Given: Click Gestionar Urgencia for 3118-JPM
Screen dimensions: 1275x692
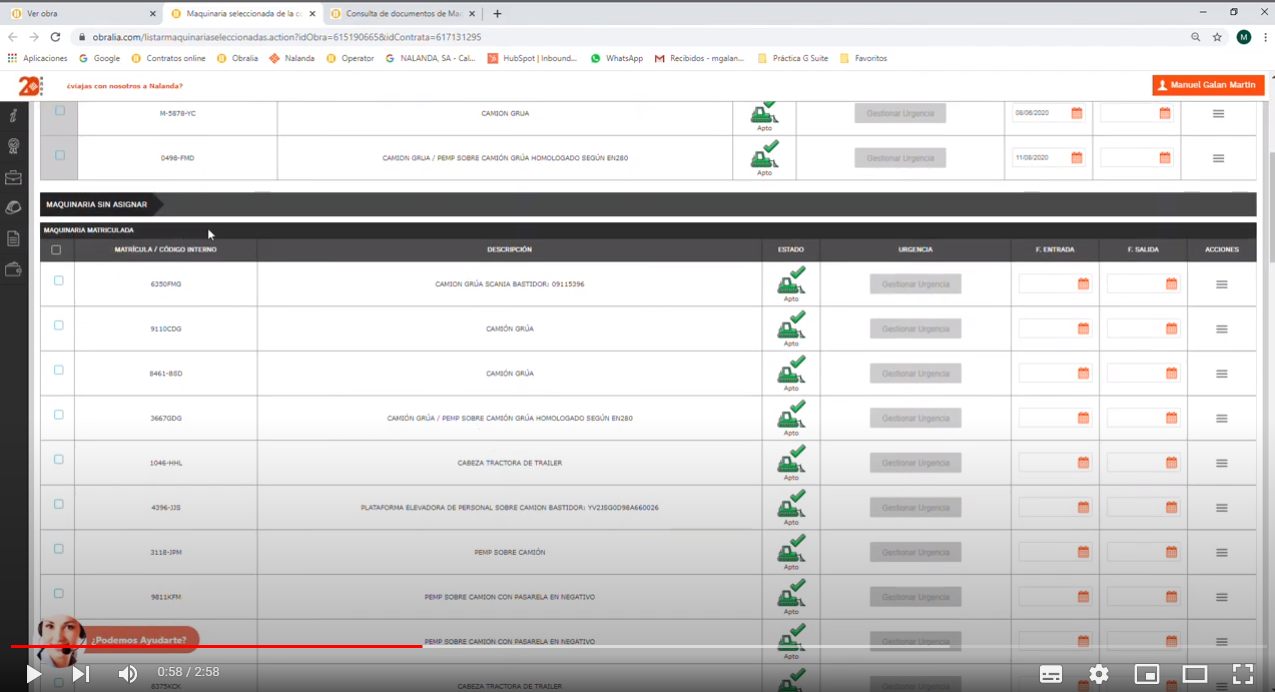Looking at the screenshot, I should (915, 553).
